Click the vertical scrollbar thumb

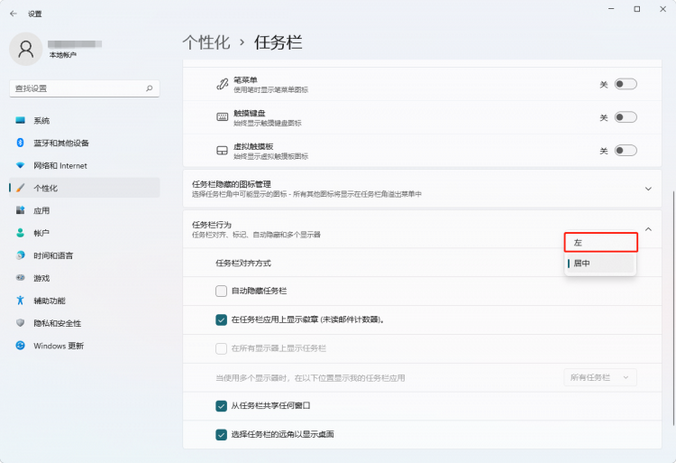coord(673,309)
